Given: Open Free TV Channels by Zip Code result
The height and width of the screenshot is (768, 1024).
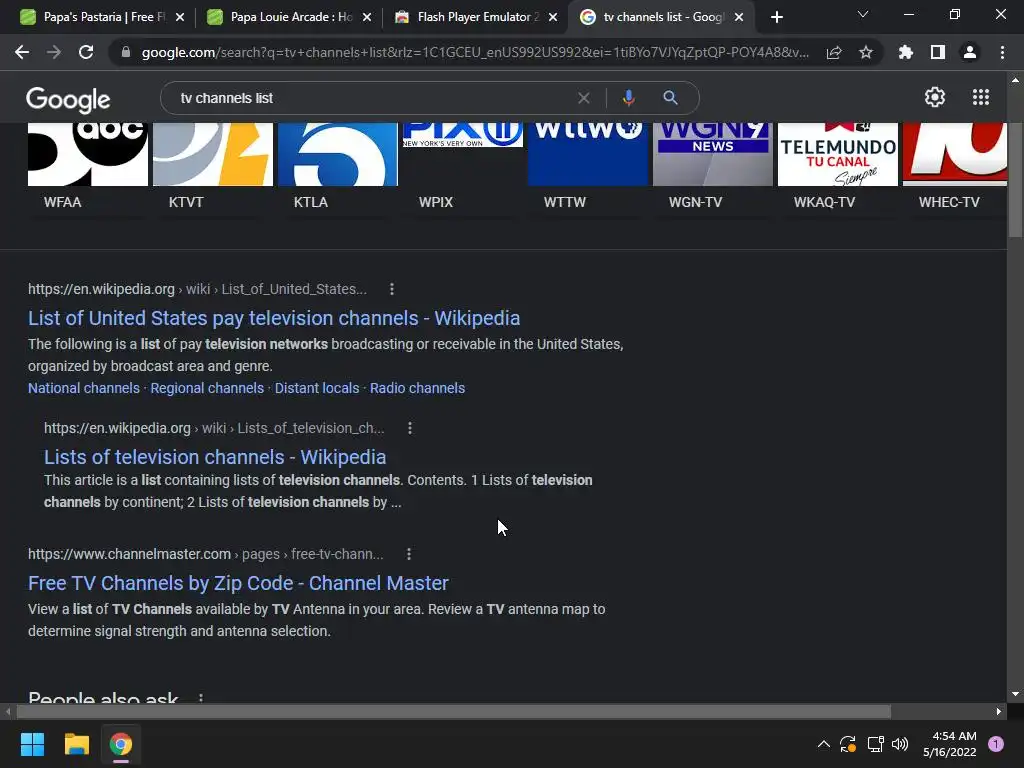Looking at the screenshot, I should pos(238,583).
